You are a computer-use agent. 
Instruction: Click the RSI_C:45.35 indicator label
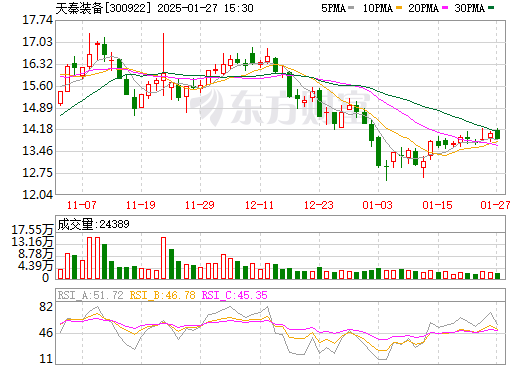click(235, 295)
